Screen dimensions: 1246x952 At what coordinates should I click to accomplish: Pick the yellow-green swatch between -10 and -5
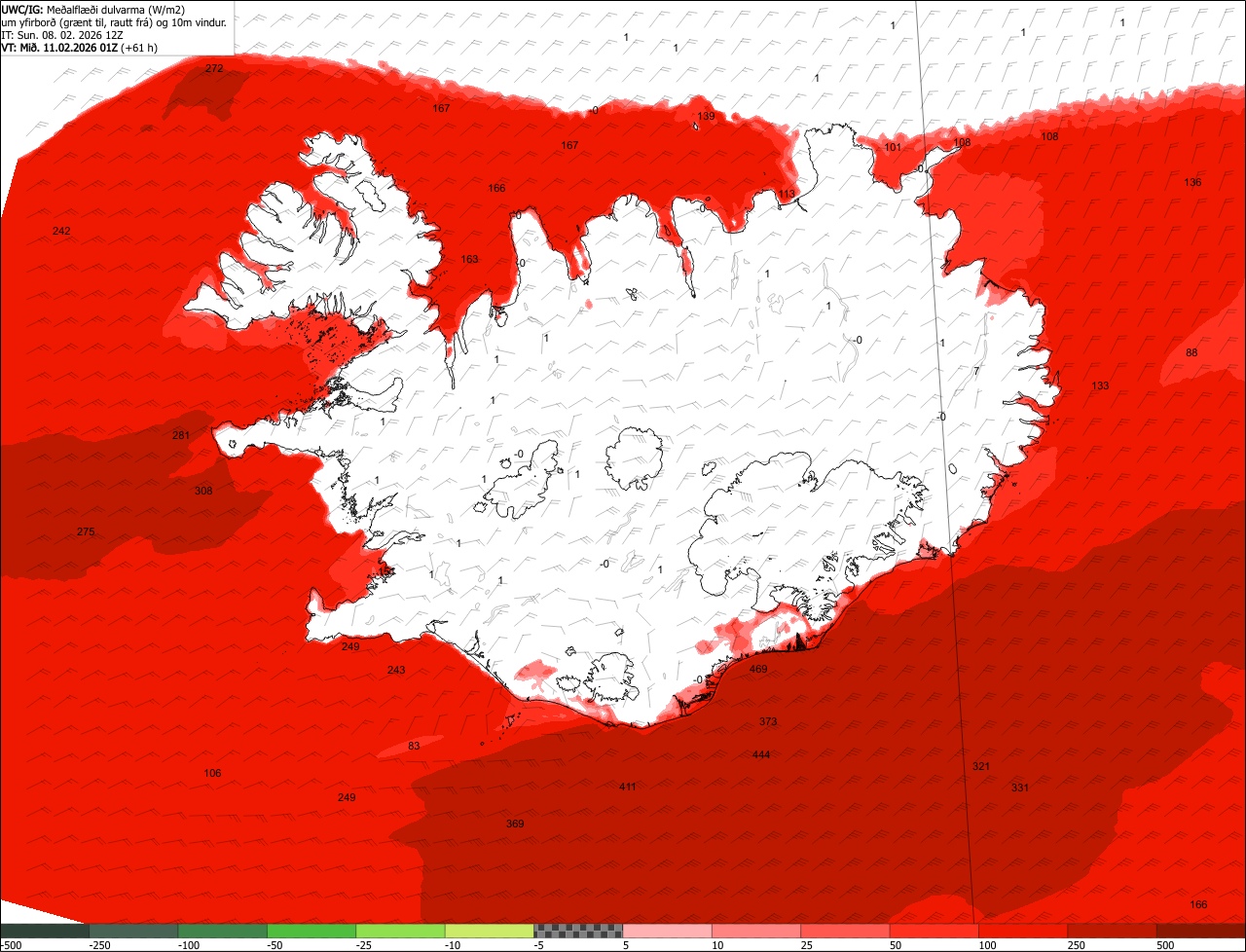(489, 931)
